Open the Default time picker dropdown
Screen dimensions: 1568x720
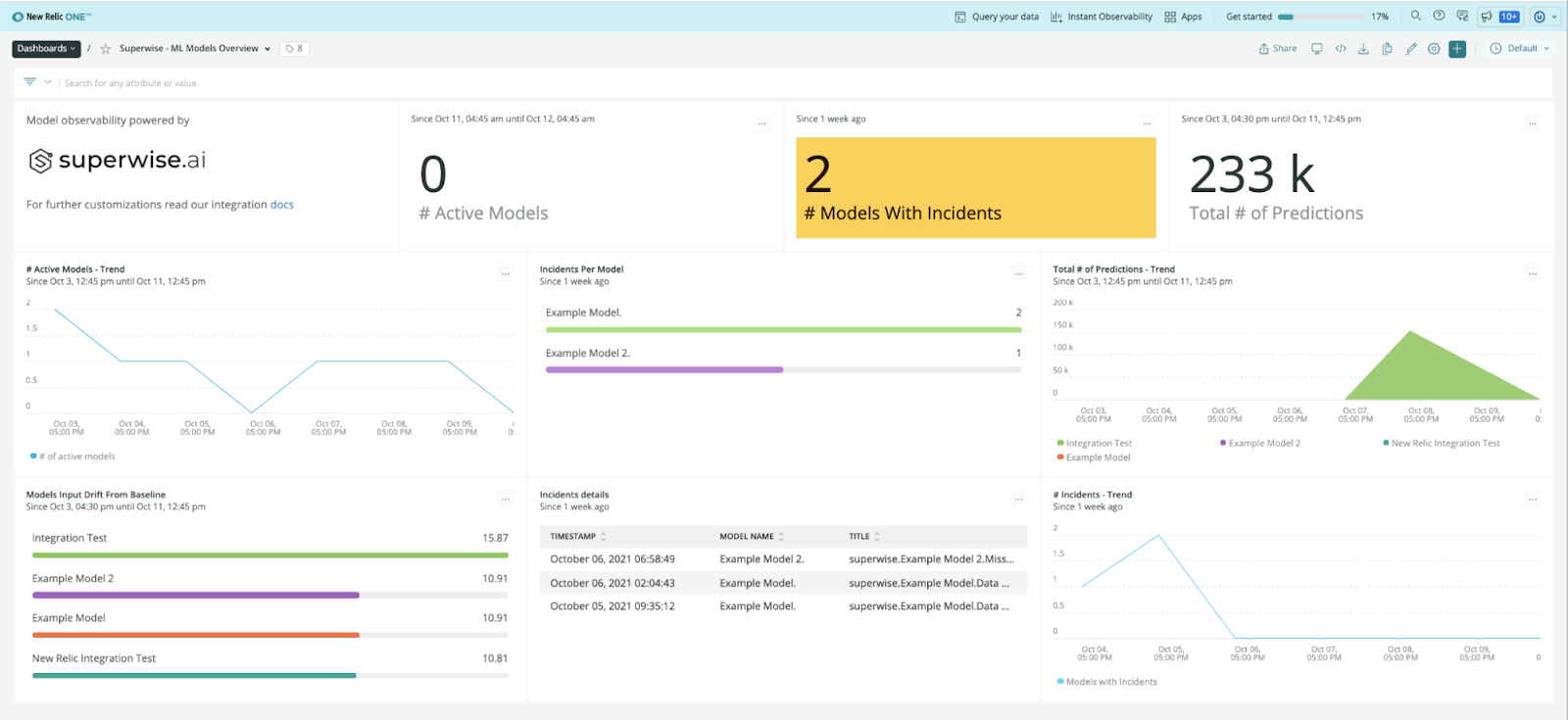tap(1520, 49)
